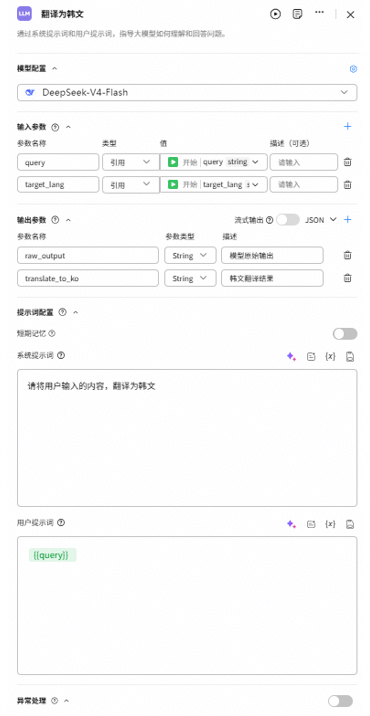Edit the raw_output parameter name
The image size is (370, 716).
[88, 256]
